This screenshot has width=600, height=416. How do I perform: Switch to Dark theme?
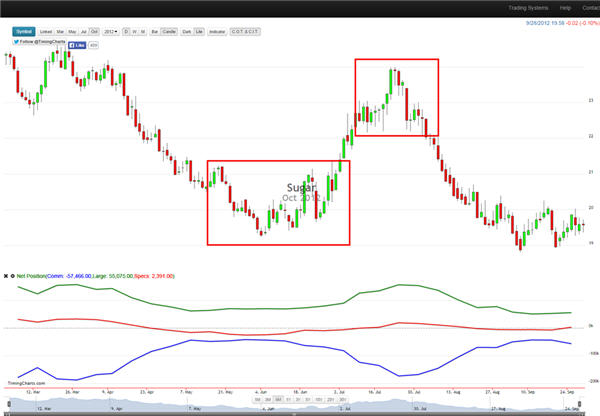[x=186, y=32]
